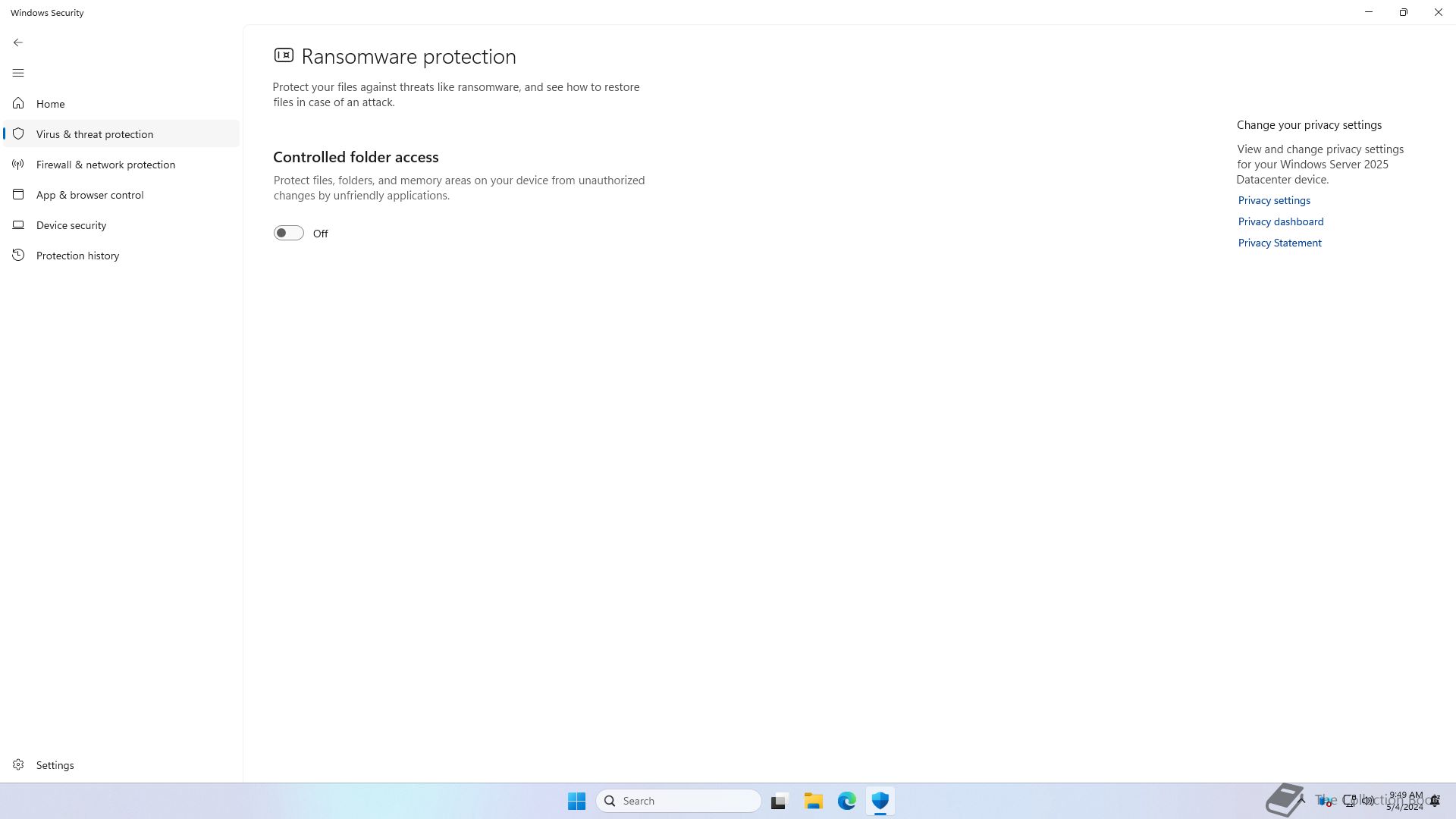The width and height of the screenshot is (1456, 819).
Task: Click the Windows Security taskbar shield icon
Action: tap(880, 801)
